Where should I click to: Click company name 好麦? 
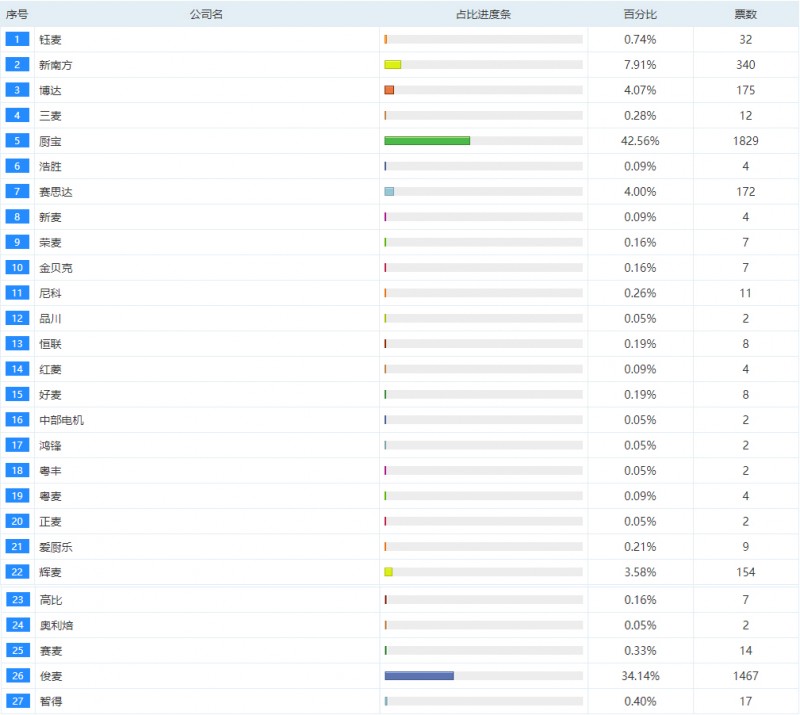pos(50,395)
